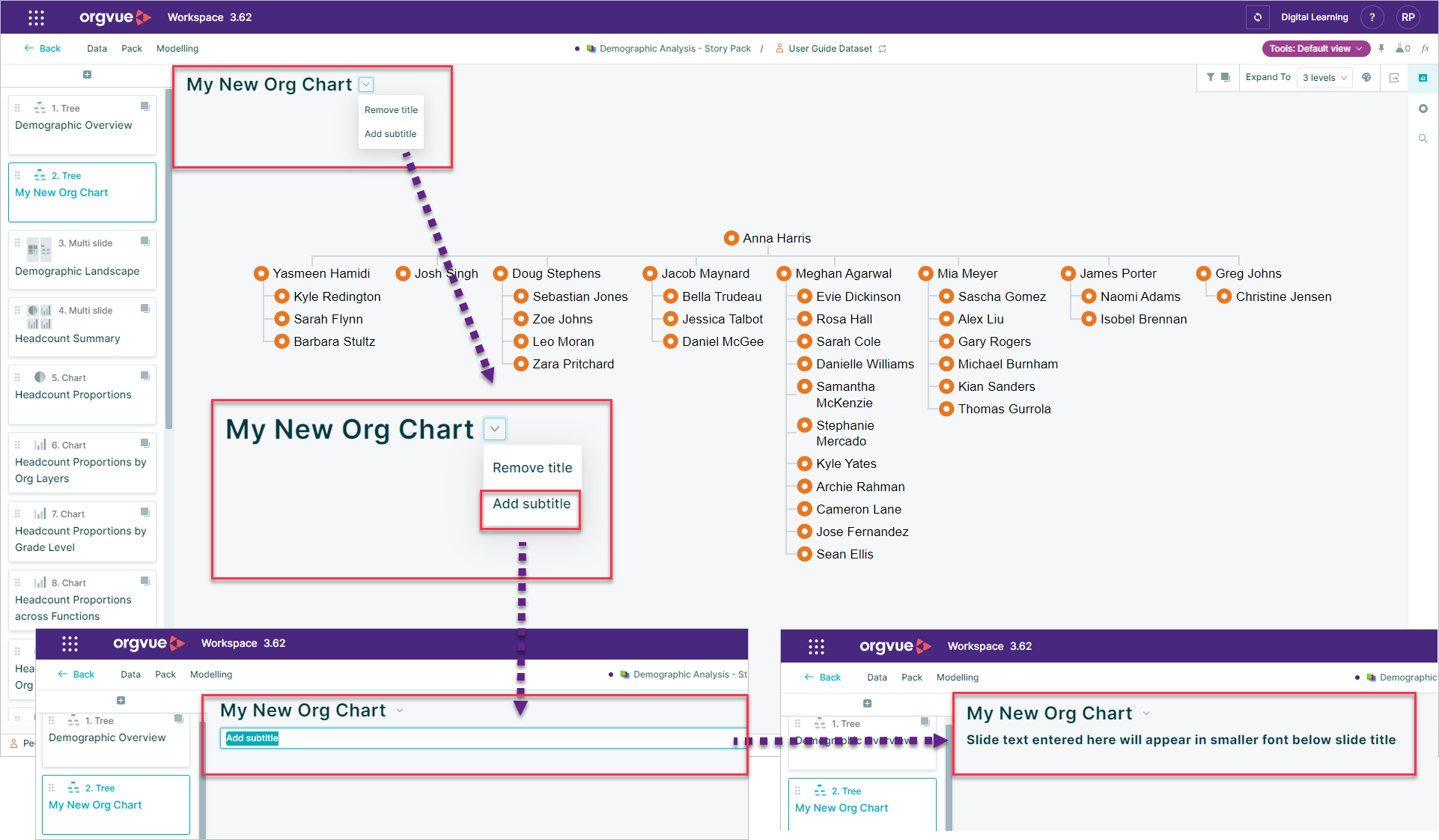Image resolution: width=1439 pixels, height=840 pixels.
Task: Open the color palette settings icon
Action: (1366, 77)
